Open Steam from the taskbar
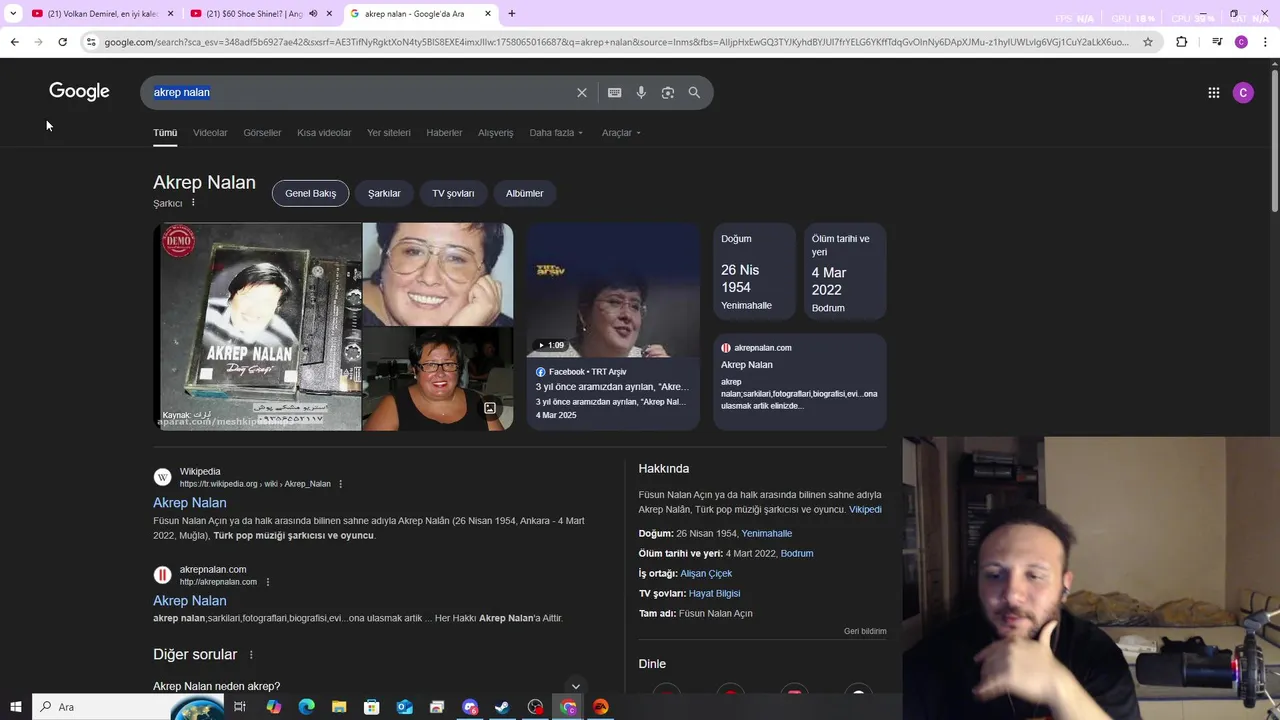Viewport: 1280px width, 720px height. coord(502,707)
